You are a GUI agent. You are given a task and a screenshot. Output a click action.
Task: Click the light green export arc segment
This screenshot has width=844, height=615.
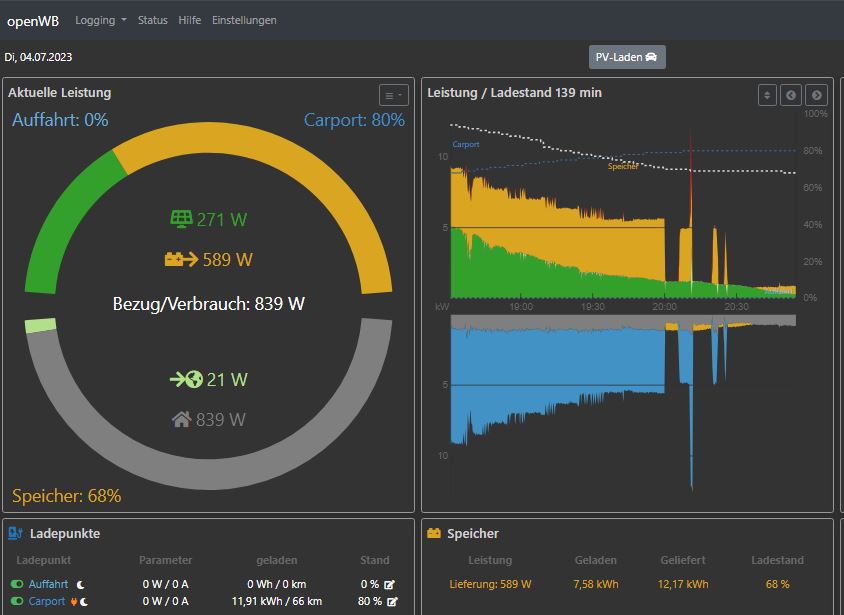(41, 326)
